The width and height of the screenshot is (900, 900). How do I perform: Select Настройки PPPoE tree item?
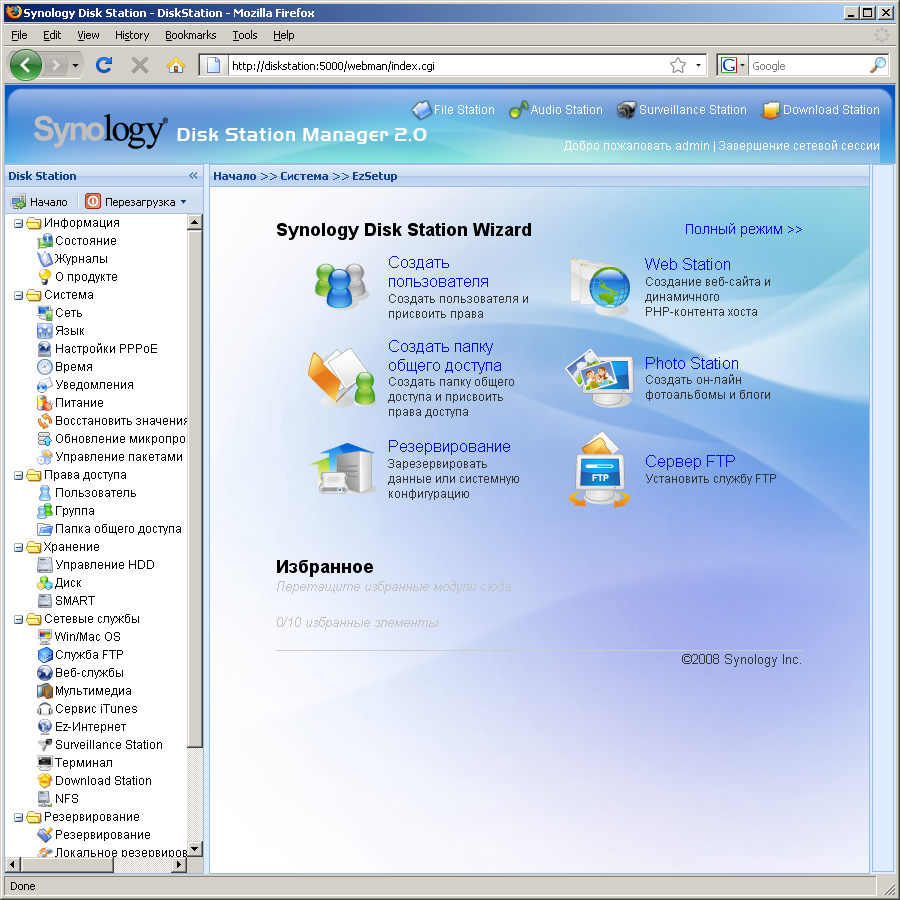[x=106, y=349]
